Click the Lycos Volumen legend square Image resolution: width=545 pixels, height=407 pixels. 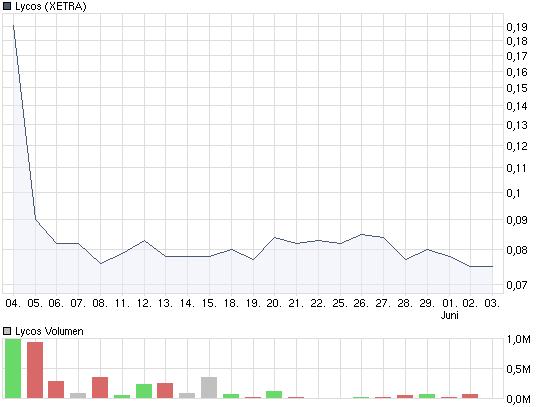(7, 331)
